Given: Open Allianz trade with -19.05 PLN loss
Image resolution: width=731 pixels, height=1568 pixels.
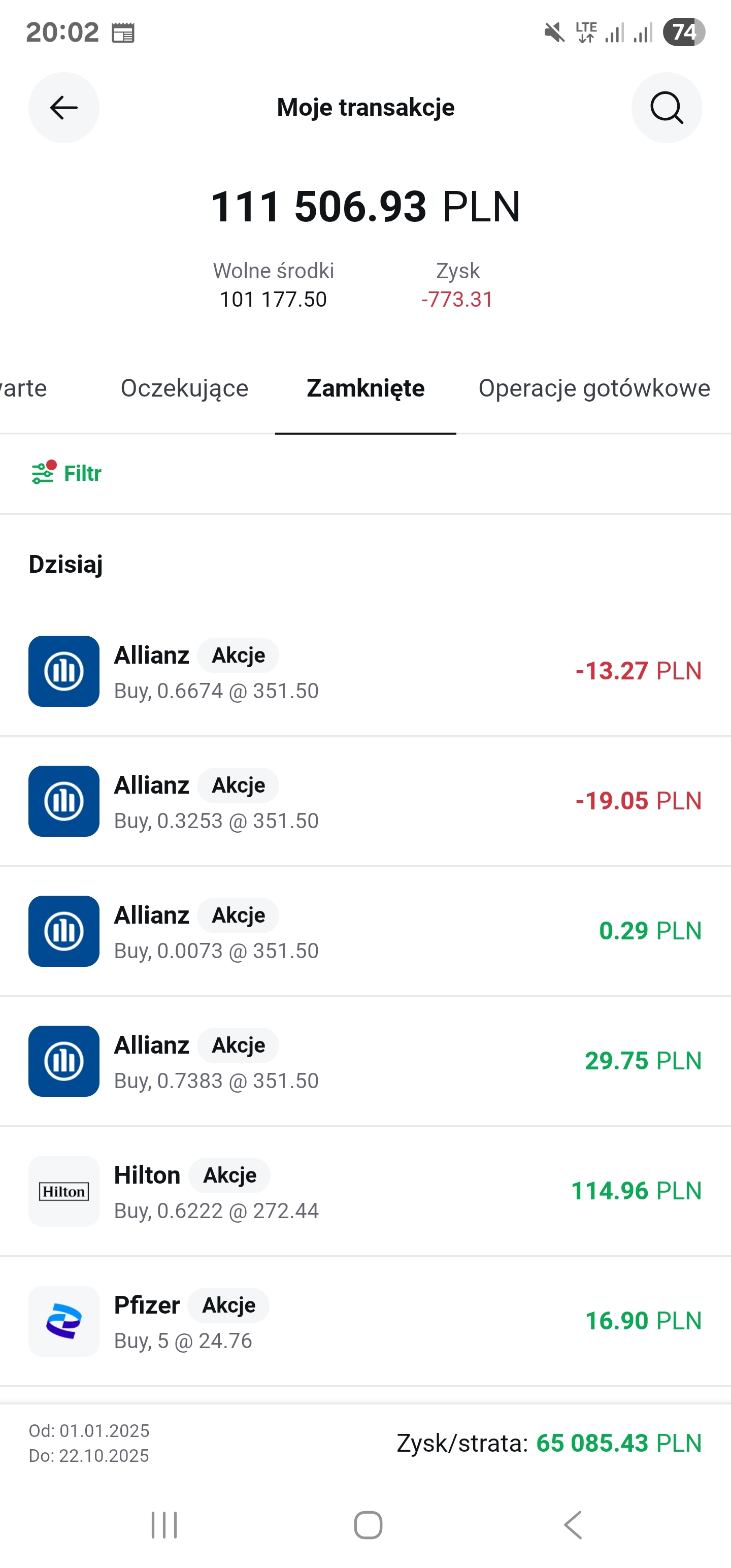Looking at the screenshot, I should 365,802.
